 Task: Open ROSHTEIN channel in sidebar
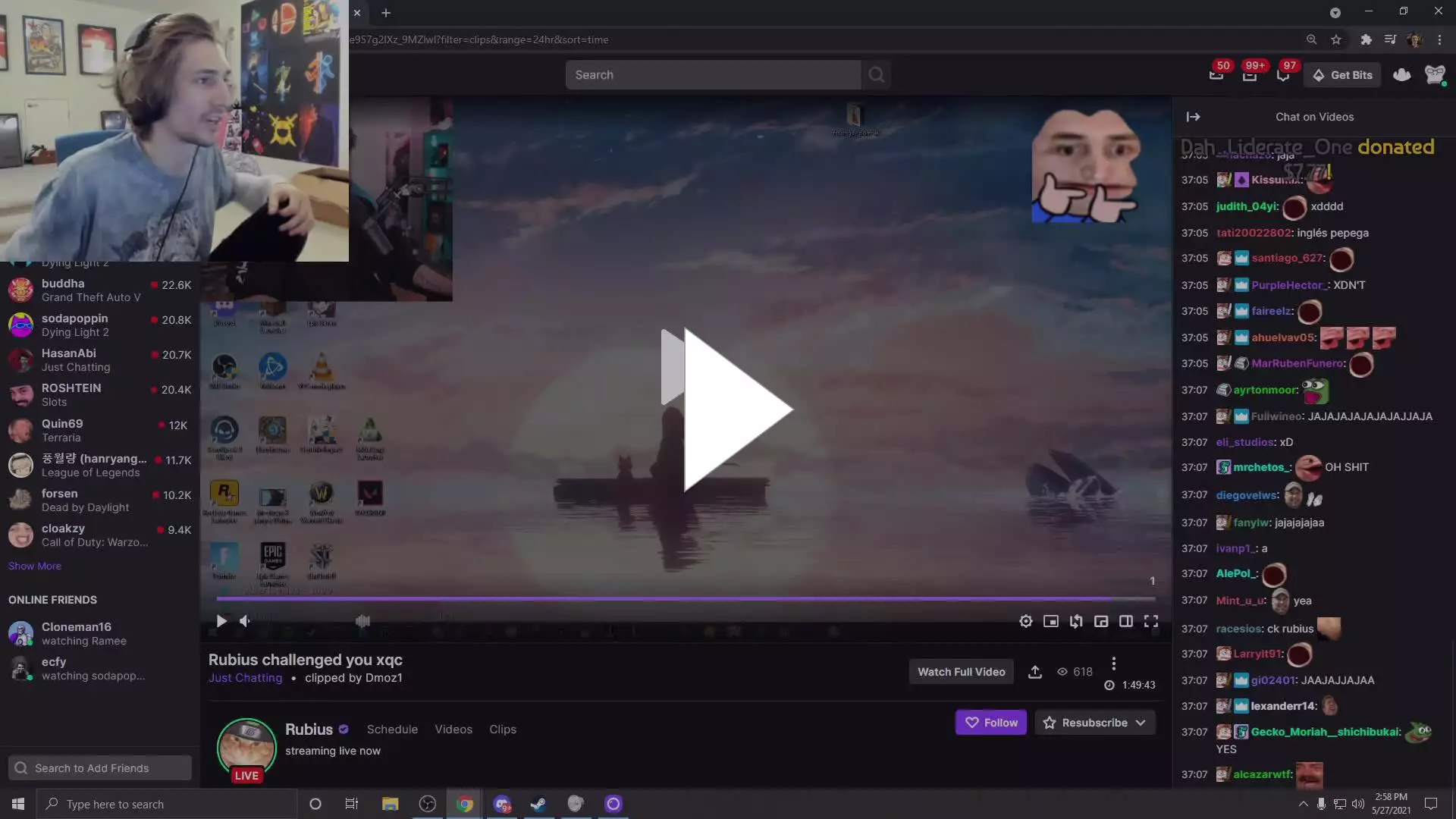[x=99, y=395]
